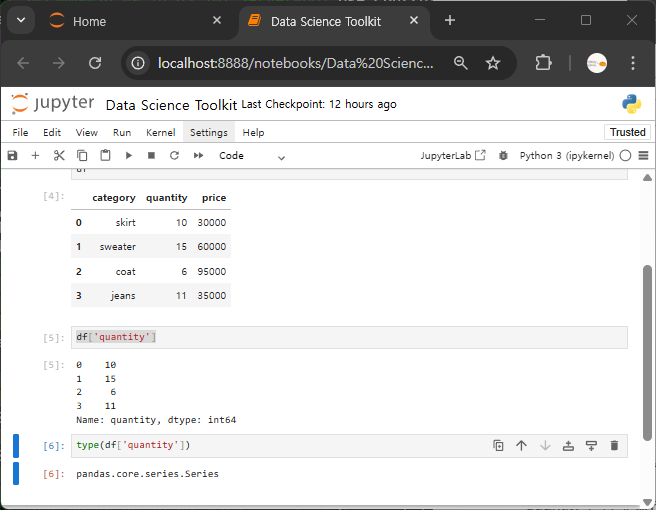
Task: Collapse cell 6 input via the blue bar
Action: tap(16, 446)
